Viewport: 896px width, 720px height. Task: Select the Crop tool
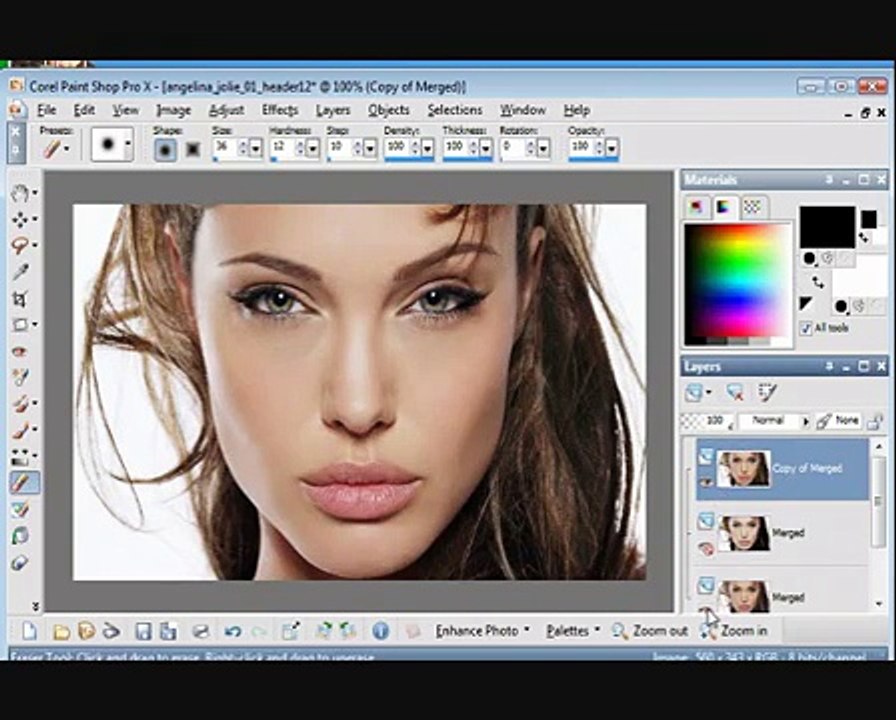[x=21, y=298]
